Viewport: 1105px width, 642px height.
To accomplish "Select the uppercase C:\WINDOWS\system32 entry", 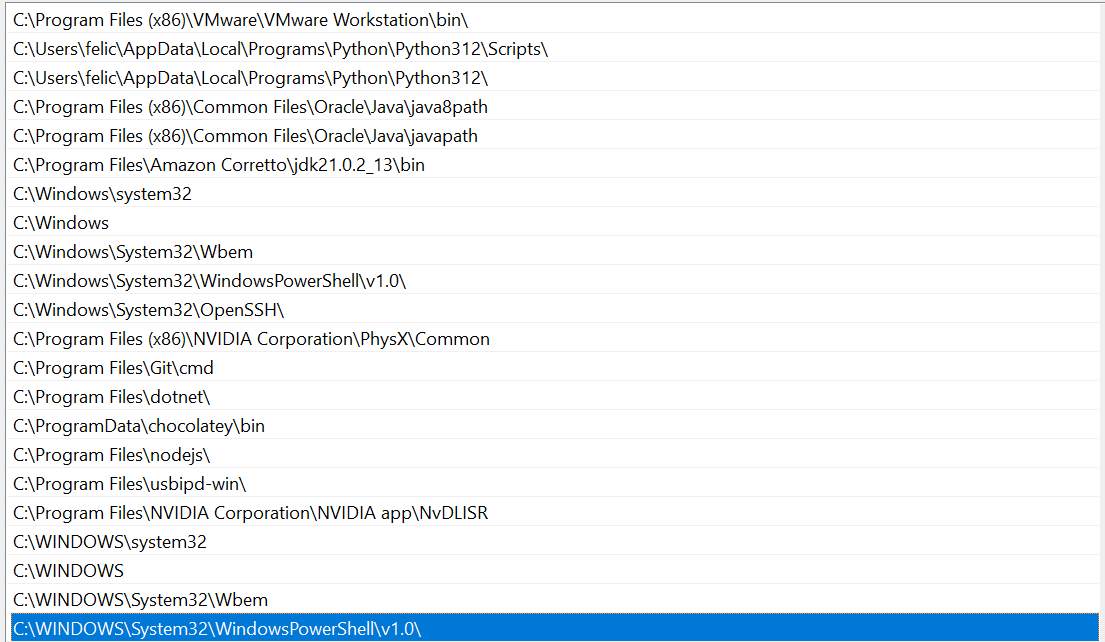I will [x=555, y=541].
